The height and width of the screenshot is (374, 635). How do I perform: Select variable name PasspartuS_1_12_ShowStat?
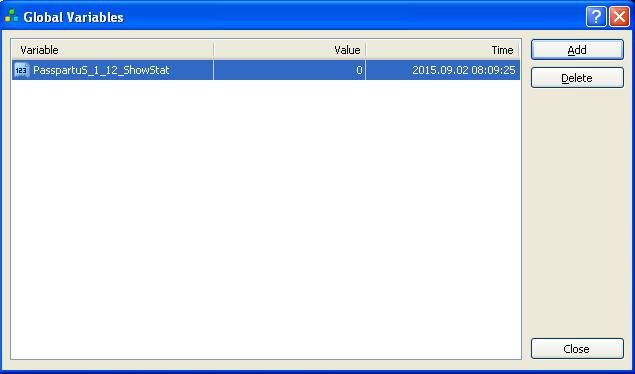101,70
